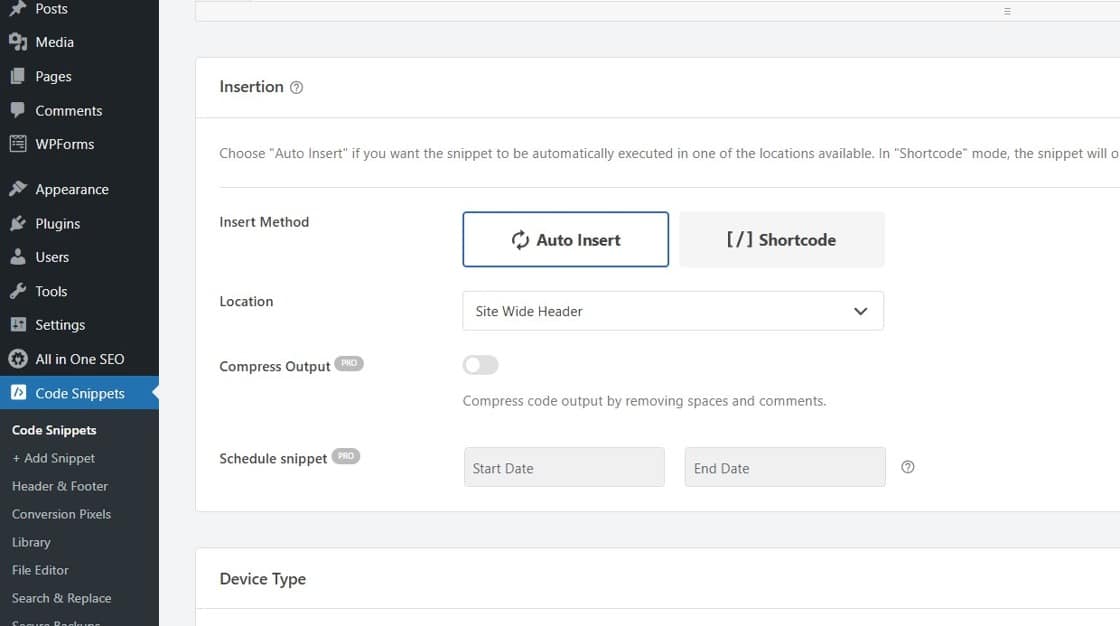Select the Auto Insert method
1120x626 pixels.
click(x=565, y=240)
